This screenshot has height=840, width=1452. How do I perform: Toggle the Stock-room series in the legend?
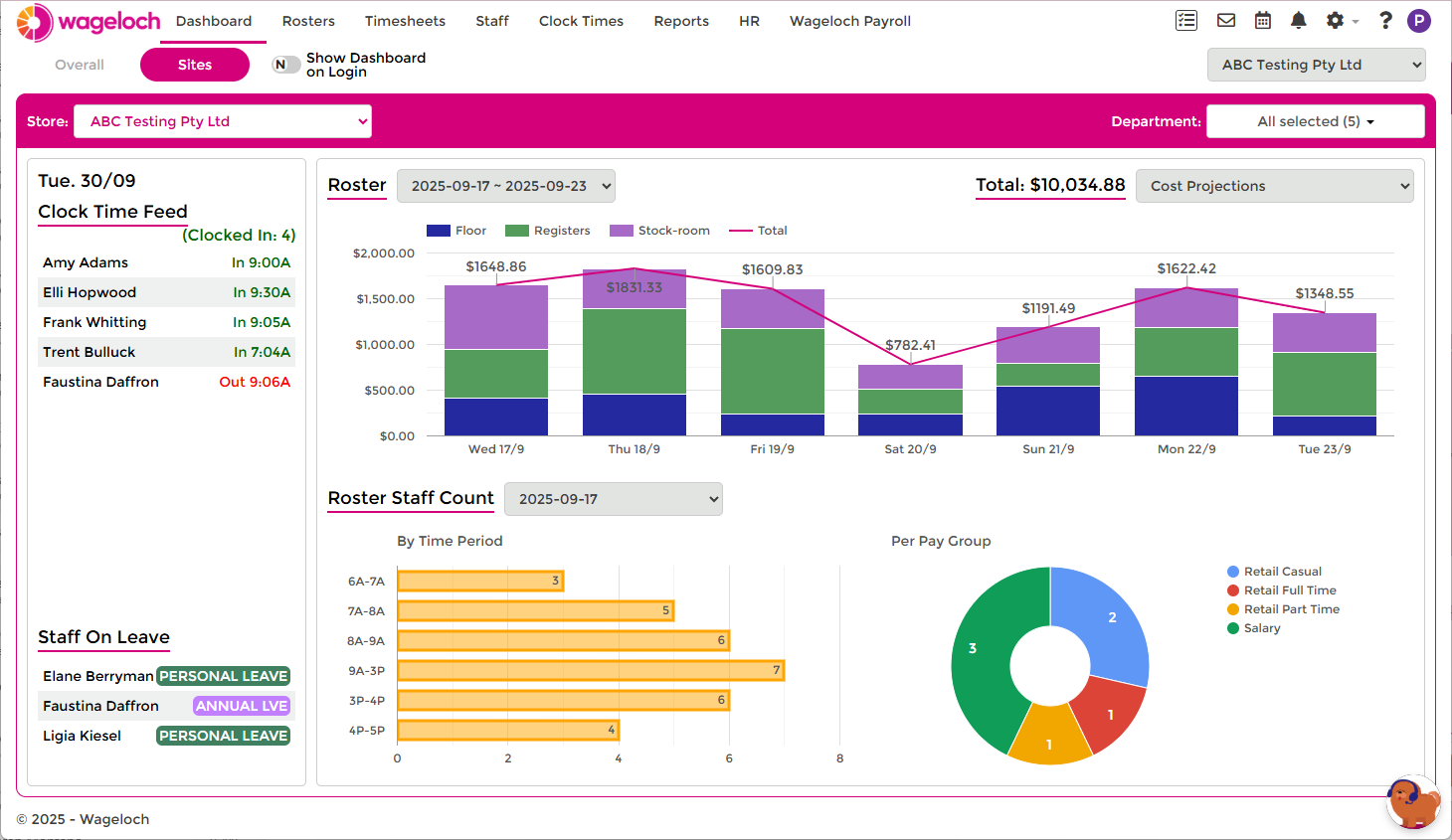click(660, 230)
